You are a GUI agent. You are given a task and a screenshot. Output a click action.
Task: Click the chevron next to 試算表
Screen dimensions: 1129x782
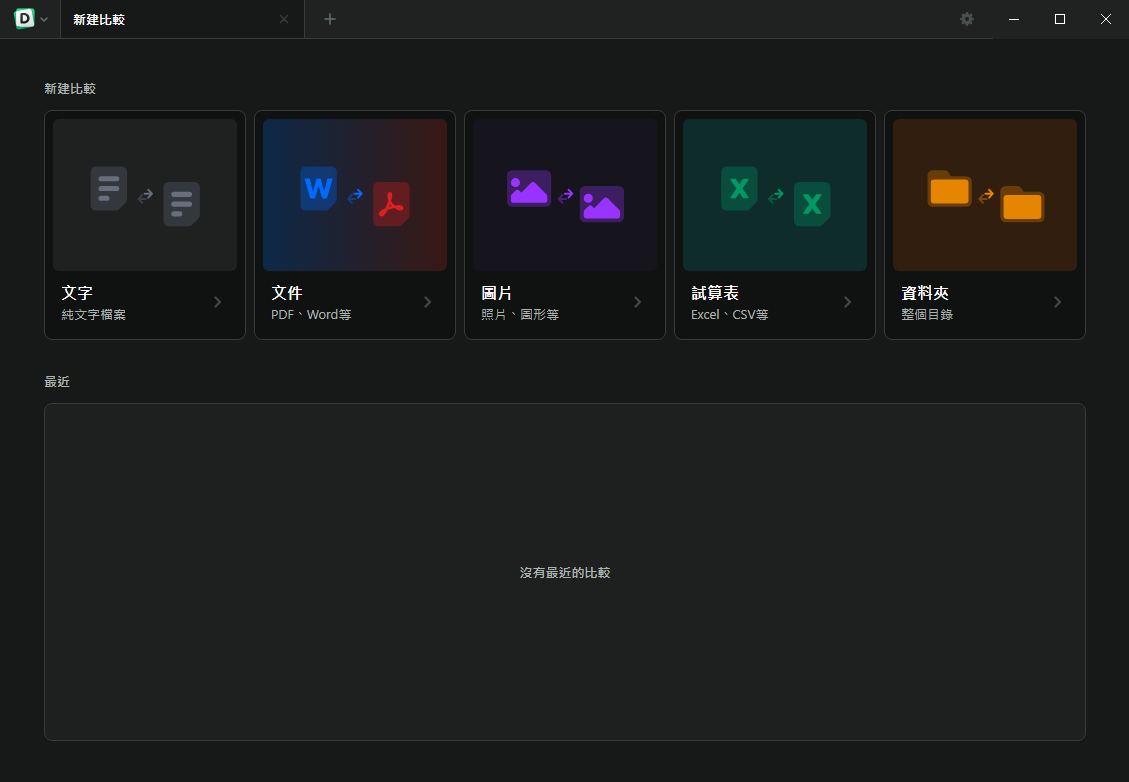(x=848, y=302)
